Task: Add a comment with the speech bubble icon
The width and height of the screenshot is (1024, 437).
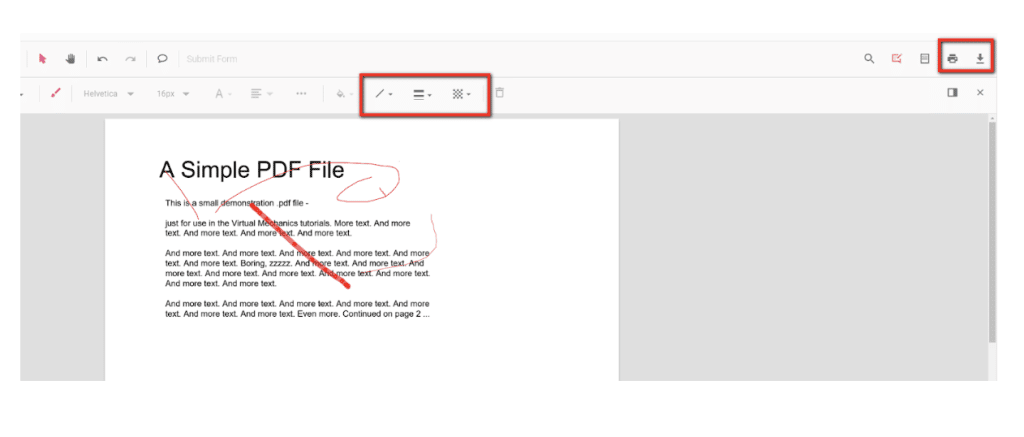Action: click(162, 59)
